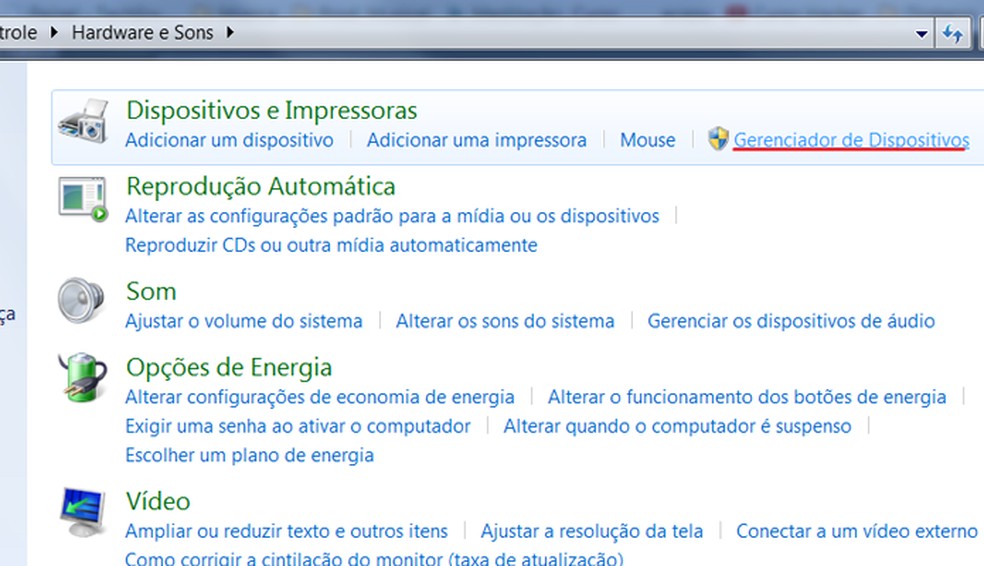Open the Som heading
The width and height of the screenshot is (984, 566).
[151, 292]
